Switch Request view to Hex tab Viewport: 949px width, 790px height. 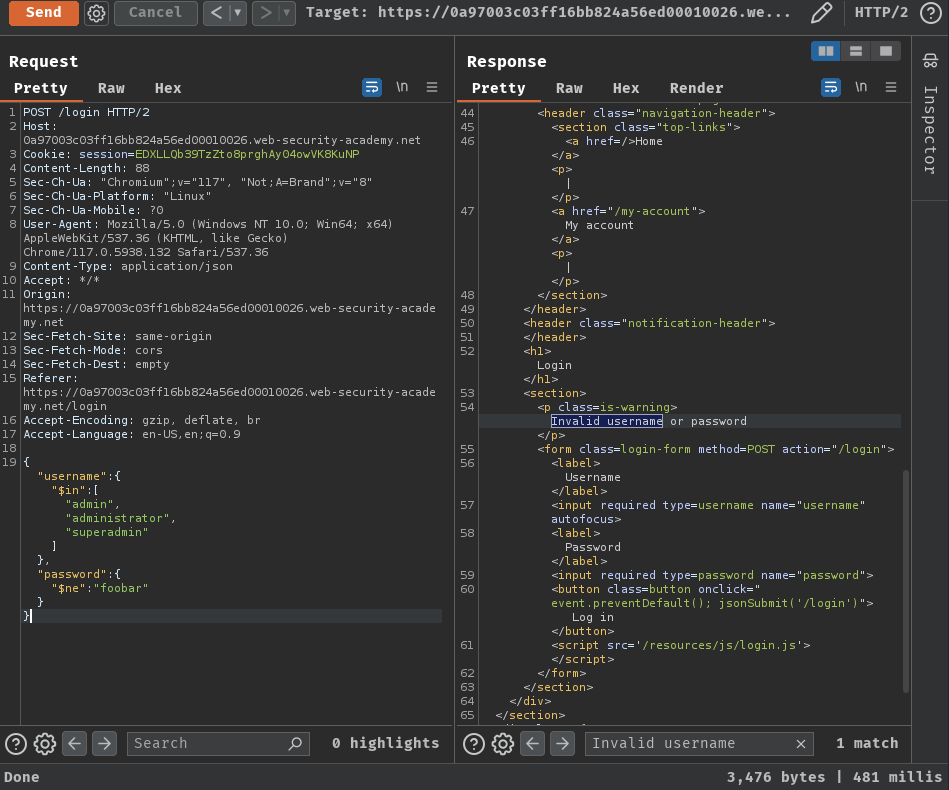point(168,88)
